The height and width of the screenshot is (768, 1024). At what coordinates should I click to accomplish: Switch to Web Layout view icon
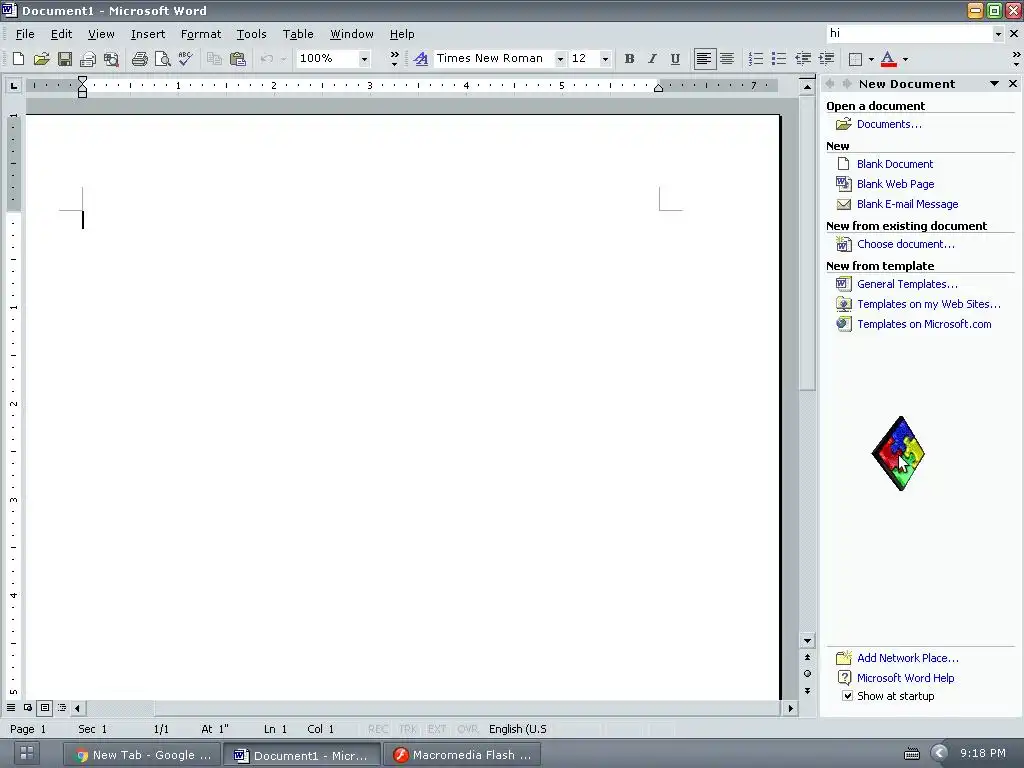coord(28,707)
